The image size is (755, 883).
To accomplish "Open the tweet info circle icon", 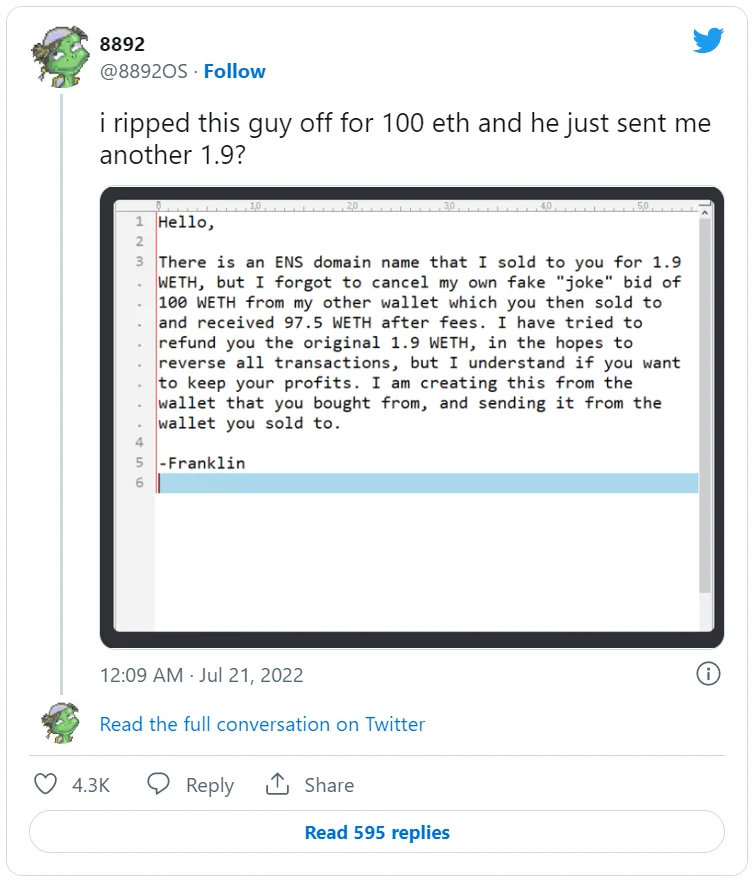I will coord(708,674).
